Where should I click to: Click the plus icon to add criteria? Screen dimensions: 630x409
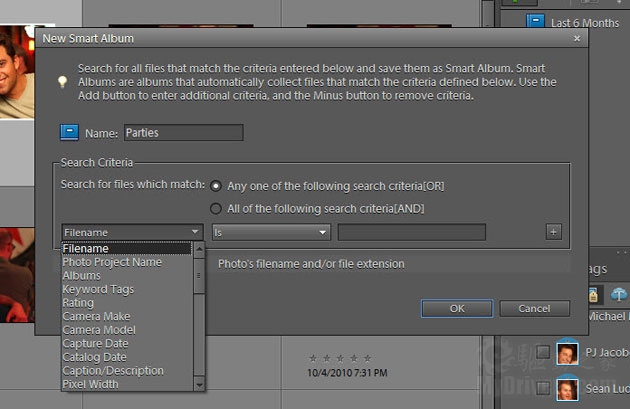(553, 232)
